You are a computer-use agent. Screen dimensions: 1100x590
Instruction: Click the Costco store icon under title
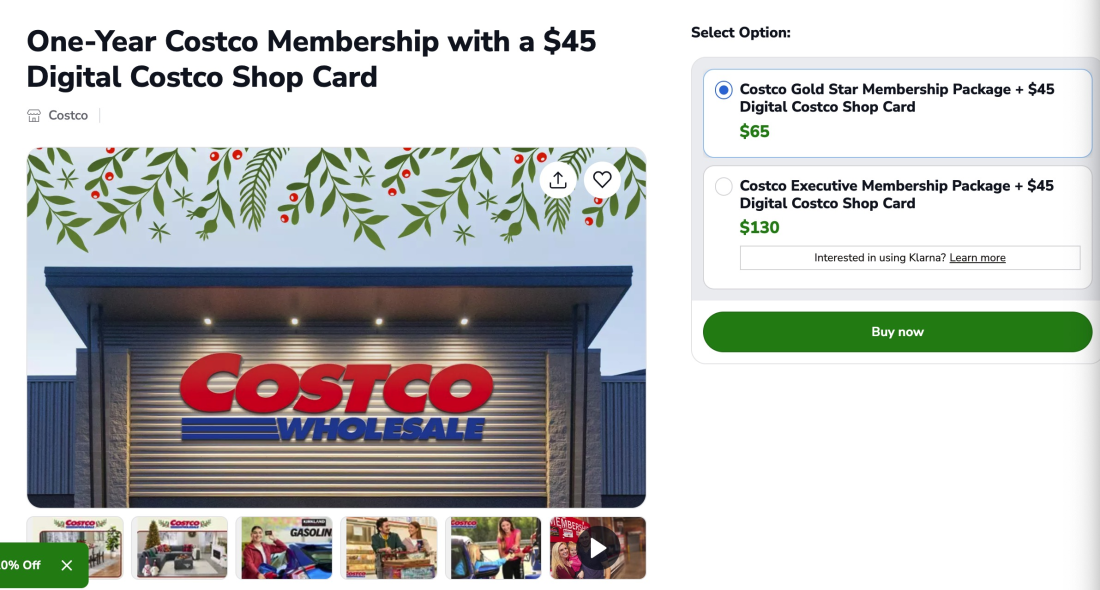click(x=34, y=116)
